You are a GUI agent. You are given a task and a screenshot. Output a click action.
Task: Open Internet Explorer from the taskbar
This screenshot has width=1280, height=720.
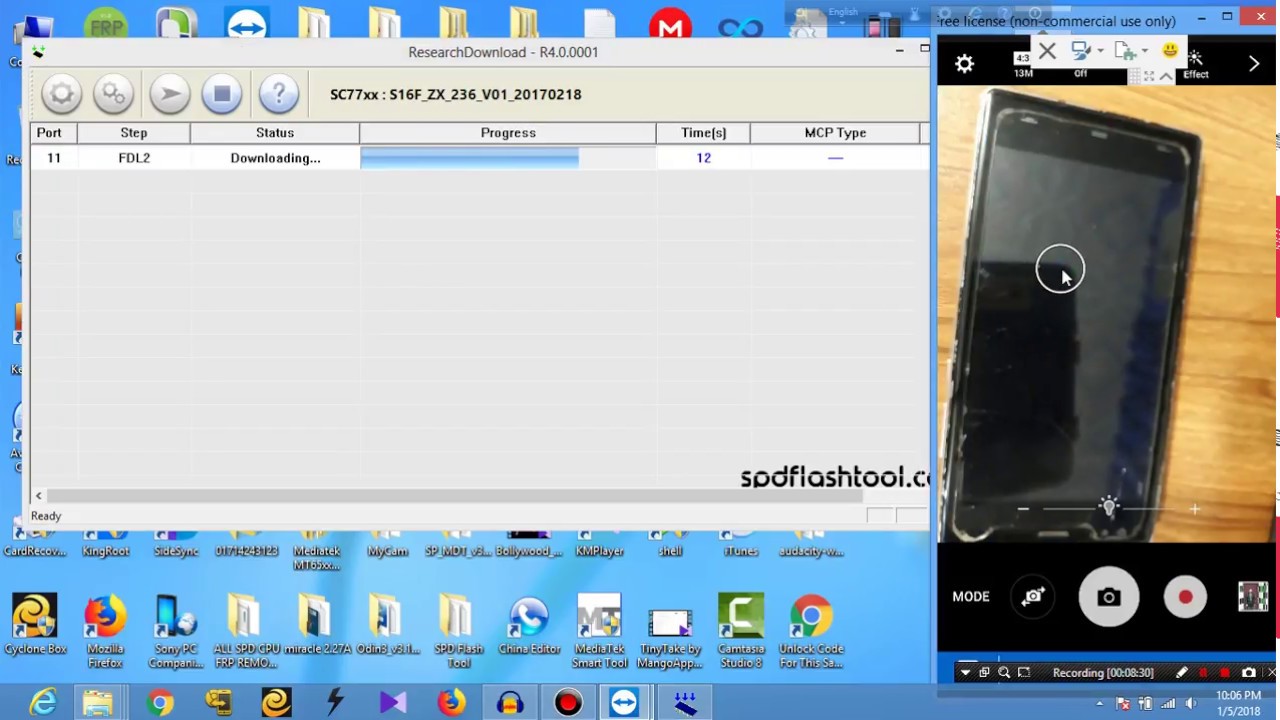pyautogui.click(x=43, y=703)
